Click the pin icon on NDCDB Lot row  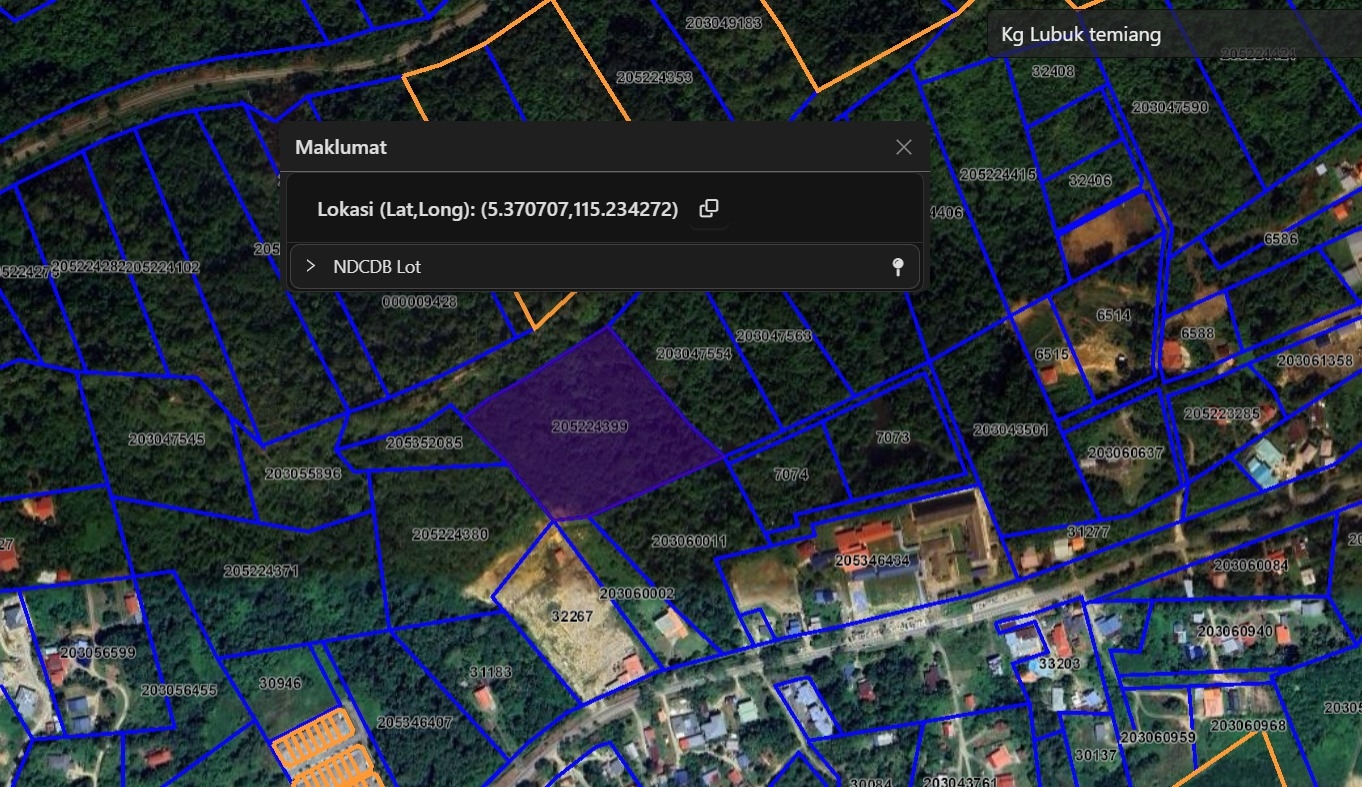click(897, 267)
